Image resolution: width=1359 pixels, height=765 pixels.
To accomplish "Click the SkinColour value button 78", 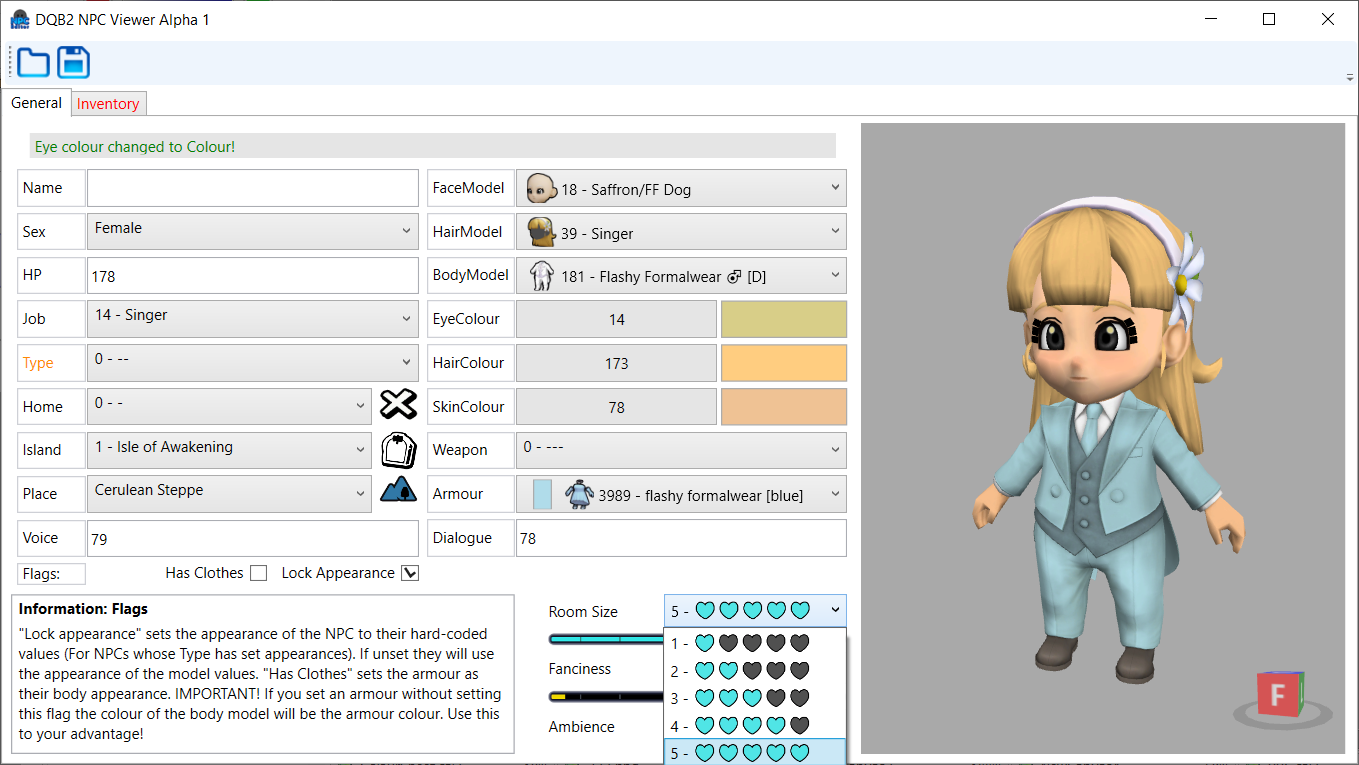I will [x=616, y=407].
